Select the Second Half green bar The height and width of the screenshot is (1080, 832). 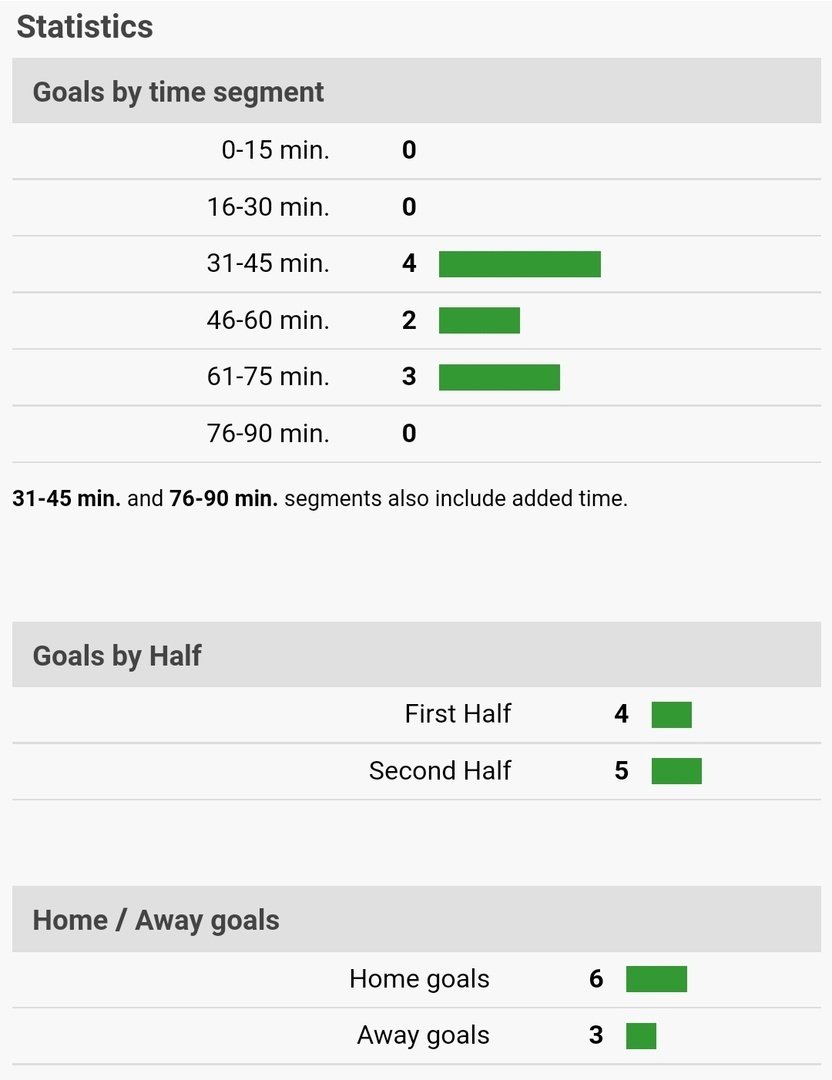tap(676, 771)
